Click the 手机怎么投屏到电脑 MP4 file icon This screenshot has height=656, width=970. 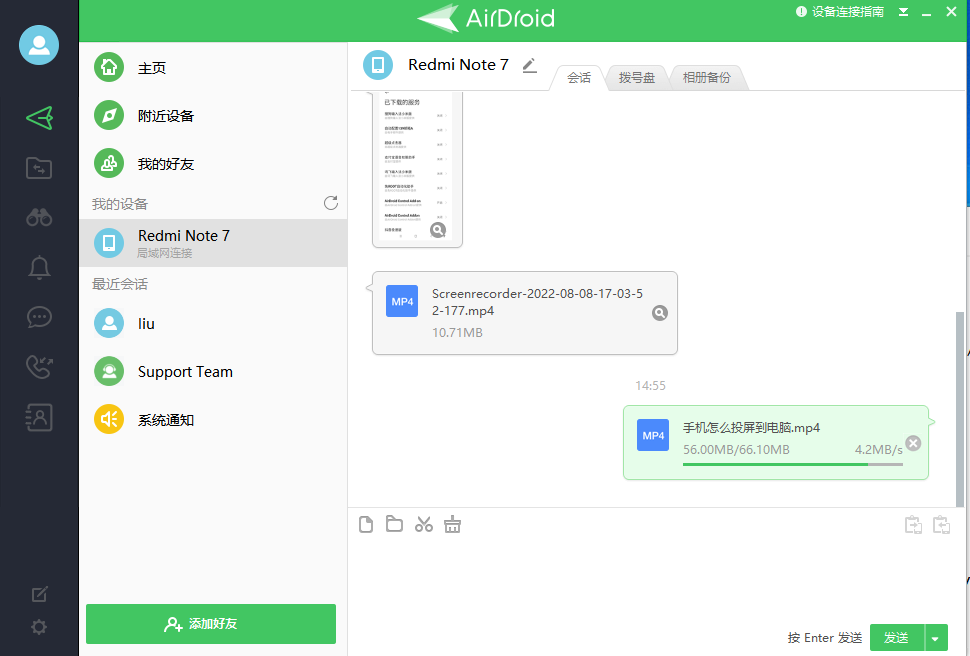653,435
